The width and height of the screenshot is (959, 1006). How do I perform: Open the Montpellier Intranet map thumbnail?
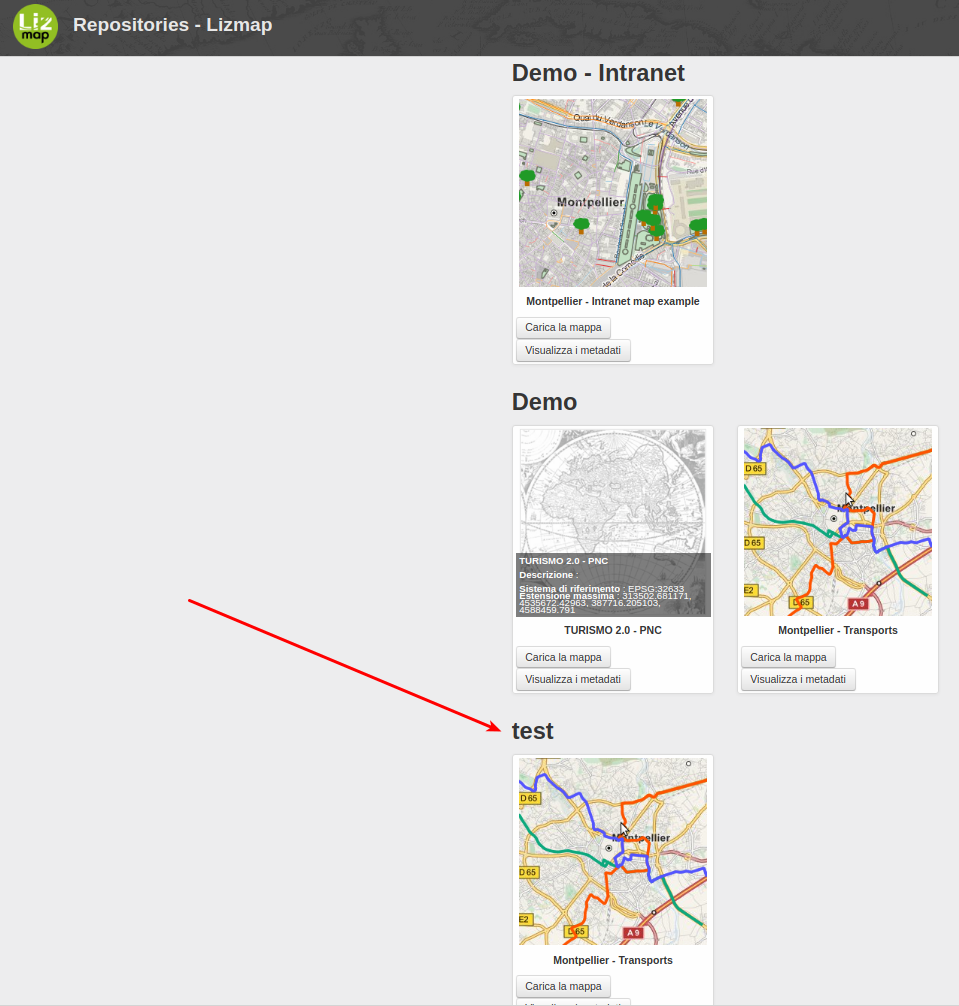(x=612, y=192)
